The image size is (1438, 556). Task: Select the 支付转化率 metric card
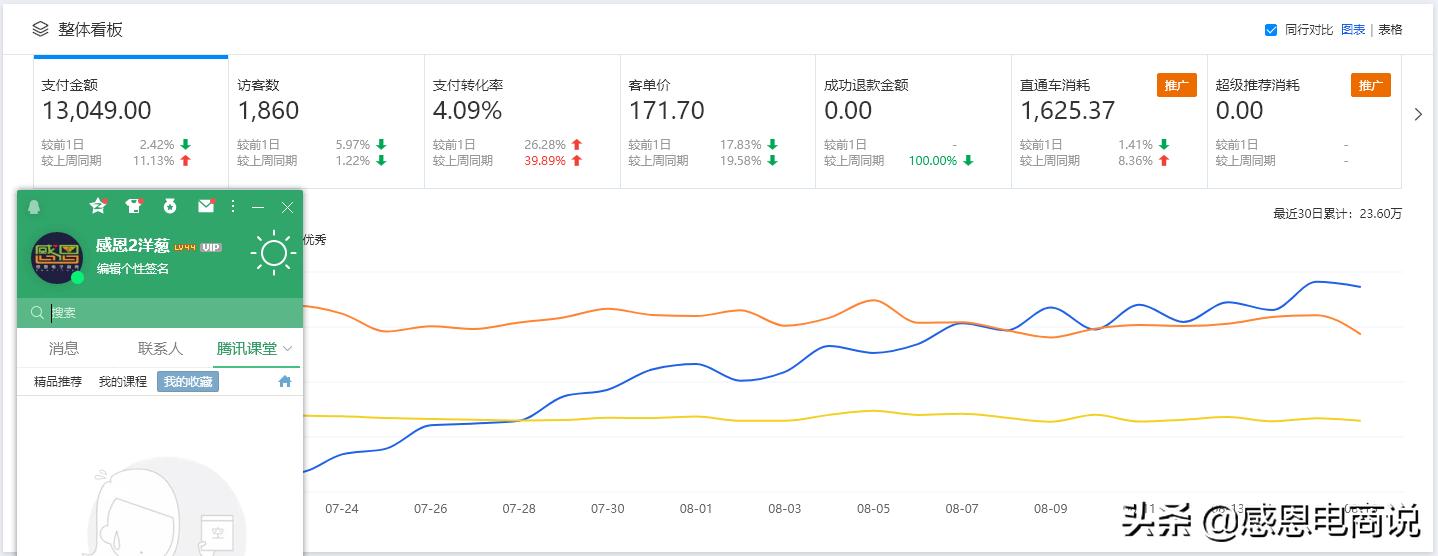coord(522,122)
